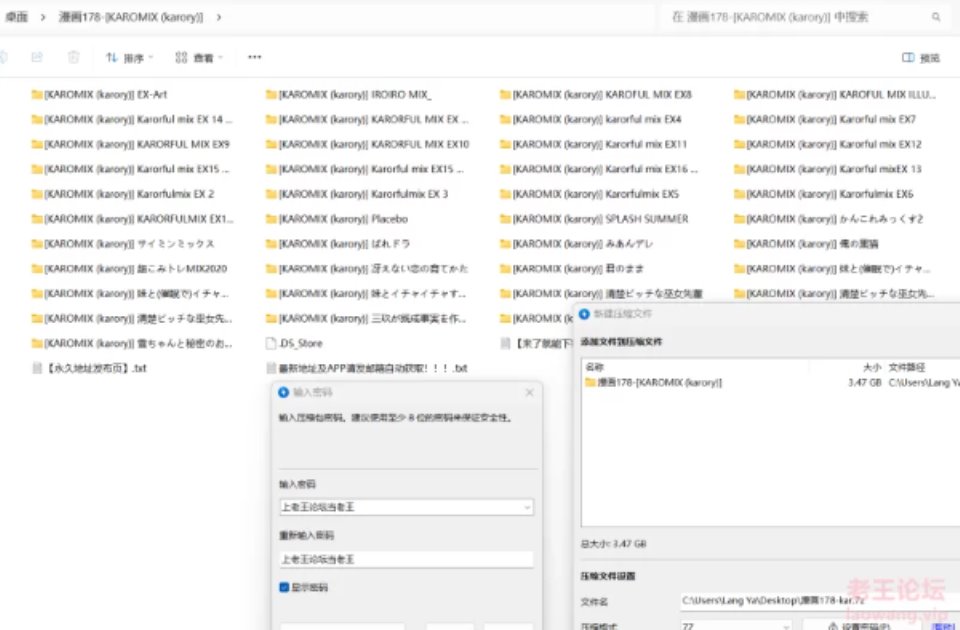
Task: Close the 输入密码 password dialog
Action: click(530, 392)
